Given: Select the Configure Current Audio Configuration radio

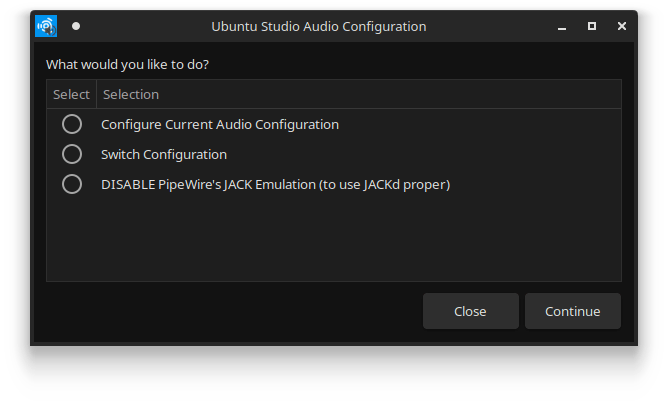Looking at the screenshot, I should pyautogui.click(x=72, y=124).
